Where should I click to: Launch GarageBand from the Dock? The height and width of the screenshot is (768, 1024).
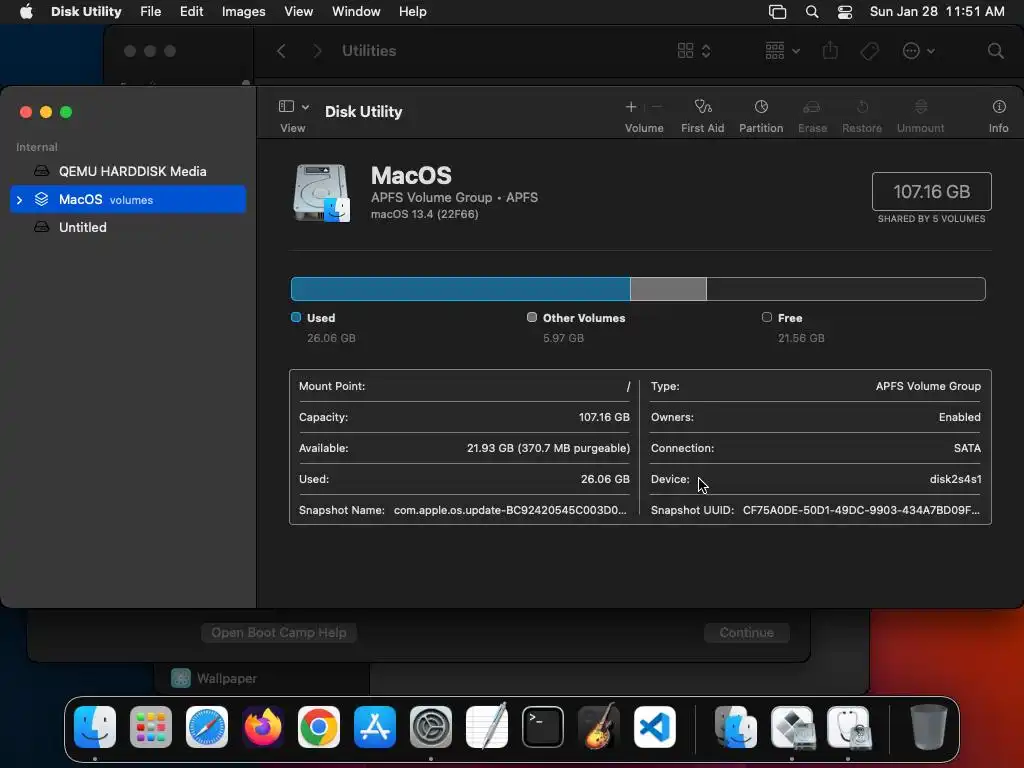tap(598, 726)
